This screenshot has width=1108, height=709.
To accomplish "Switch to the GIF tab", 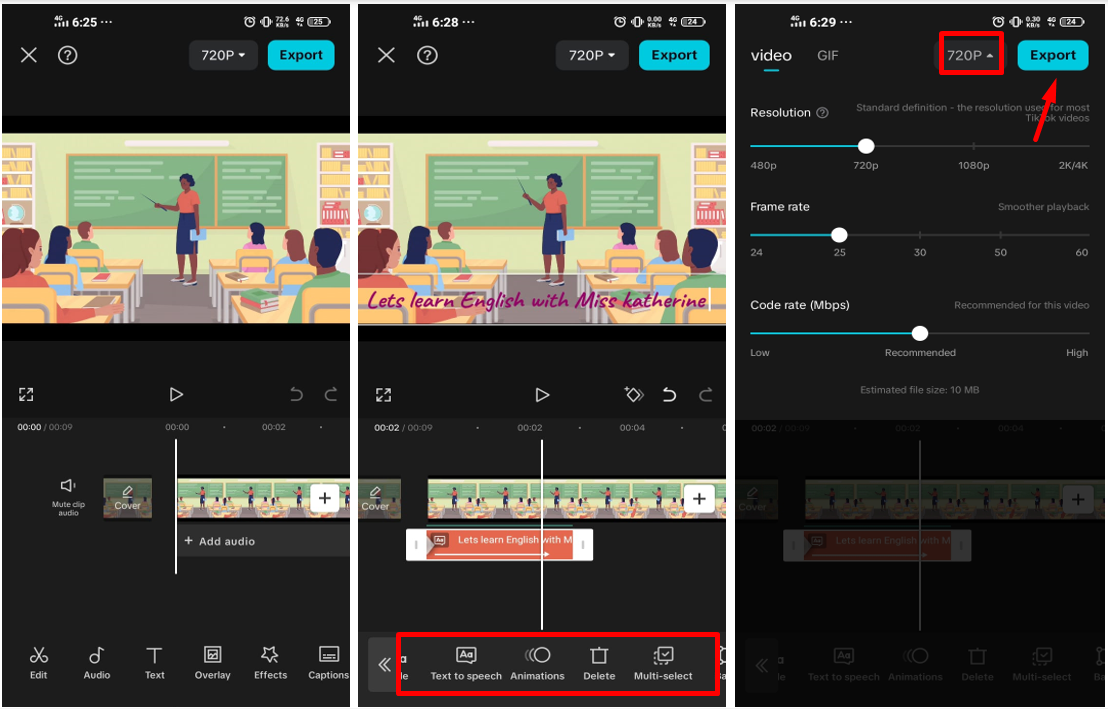I will pyautogui.click(x=827, y=55).
